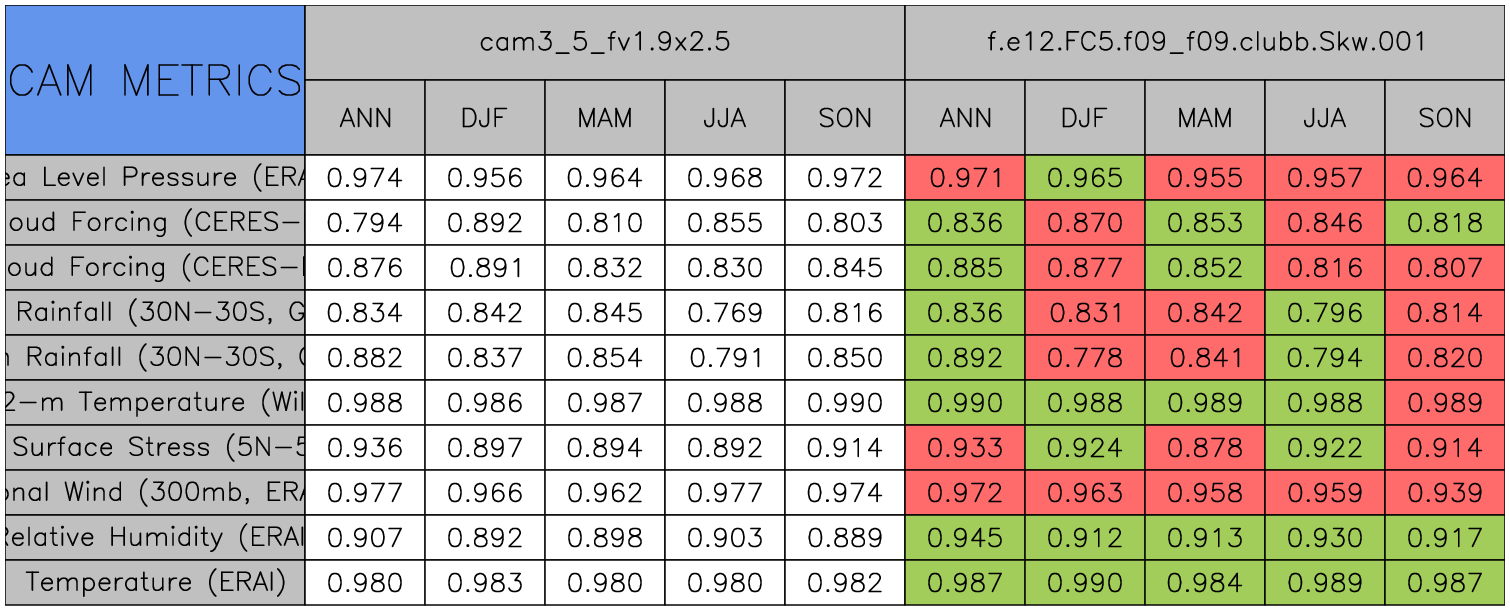Click the red 0.939 cell
Image resolution: width=1510 pixels, height=611 pixels.
1445,493
